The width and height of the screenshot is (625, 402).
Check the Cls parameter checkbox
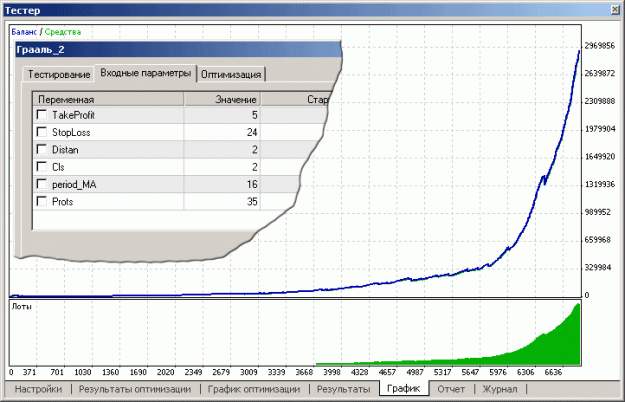(41, 167)
